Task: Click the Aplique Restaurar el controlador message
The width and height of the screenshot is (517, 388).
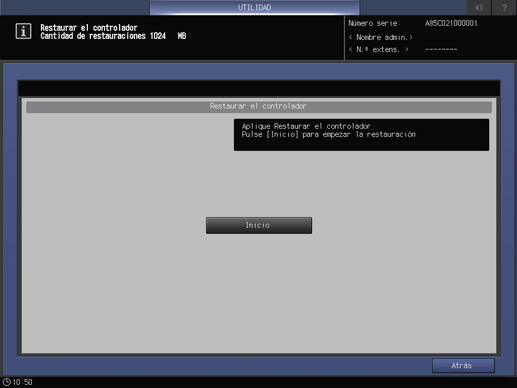Action: click(x=306, y=126)
